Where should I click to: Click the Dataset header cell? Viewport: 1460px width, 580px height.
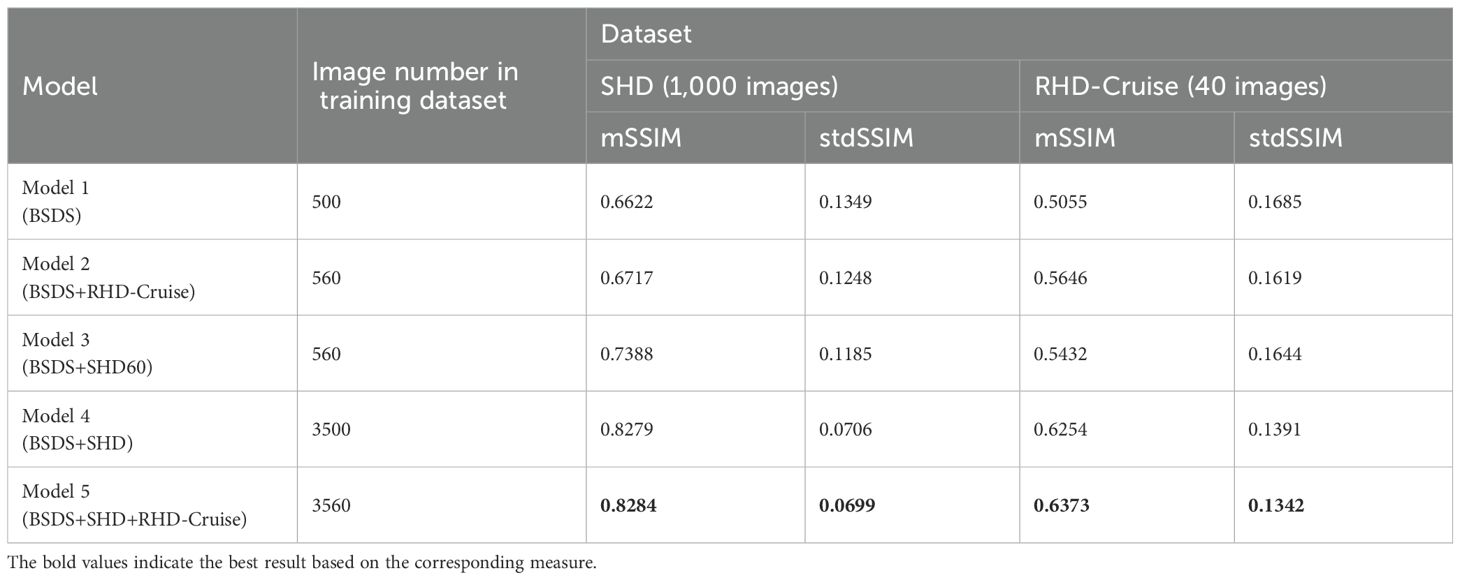(x=645, y=35)
